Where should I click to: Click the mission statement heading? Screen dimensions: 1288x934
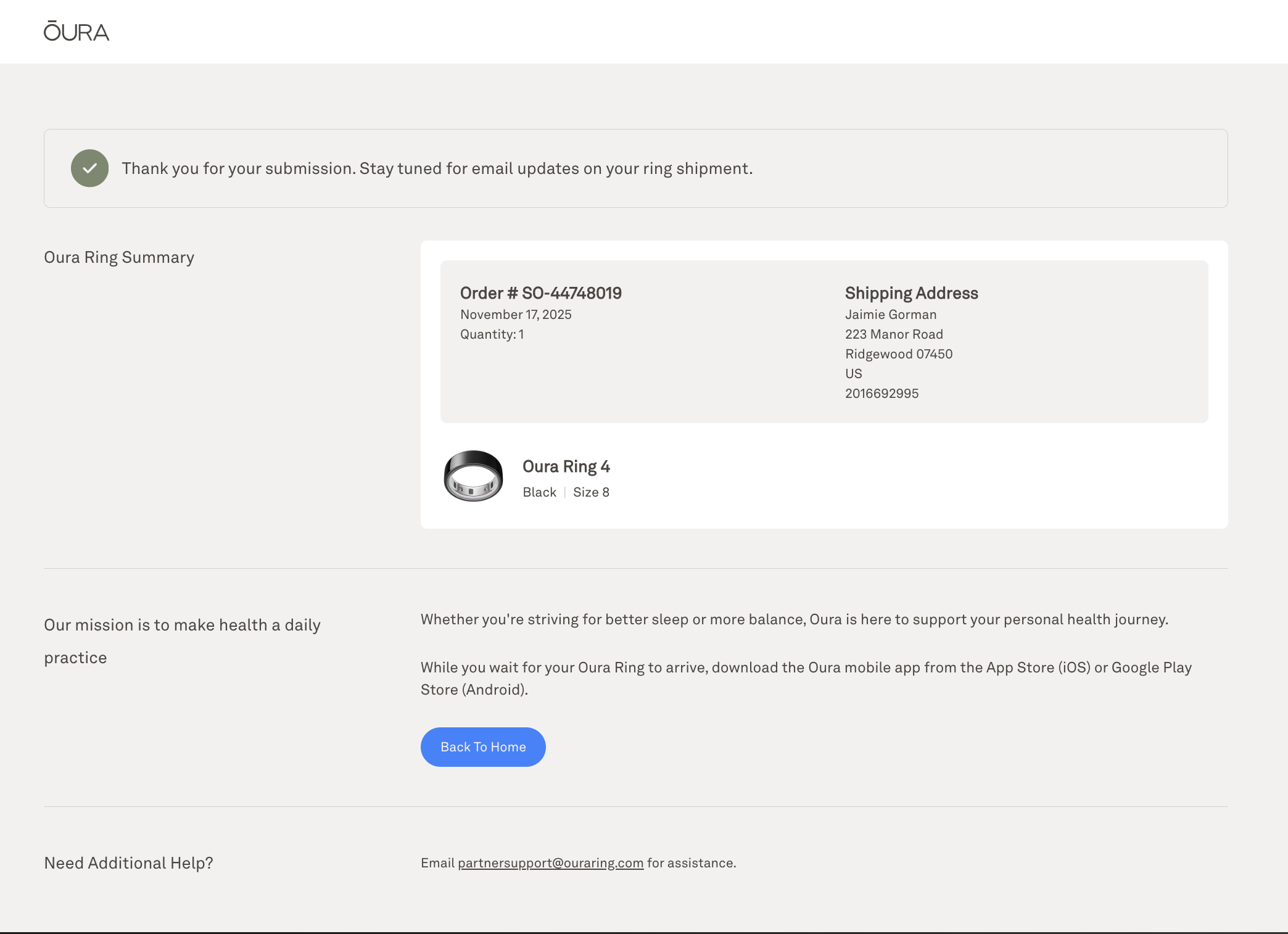[x=182, y=641]
